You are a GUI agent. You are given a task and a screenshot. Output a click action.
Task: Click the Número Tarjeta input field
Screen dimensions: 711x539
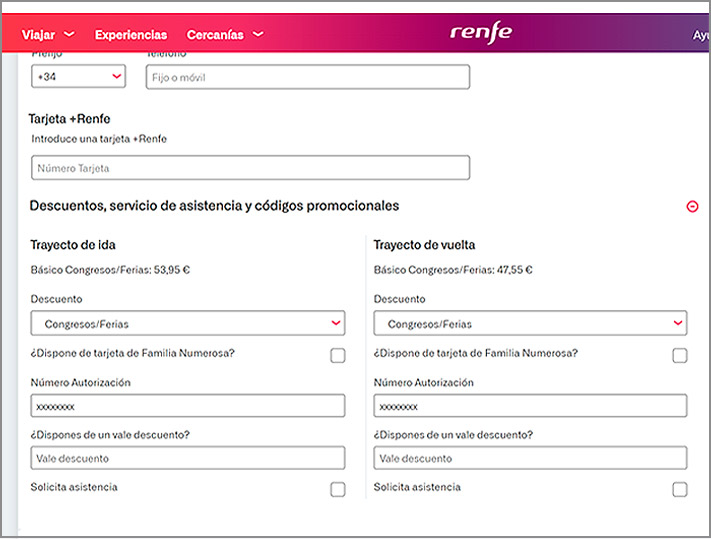[250, 168]
